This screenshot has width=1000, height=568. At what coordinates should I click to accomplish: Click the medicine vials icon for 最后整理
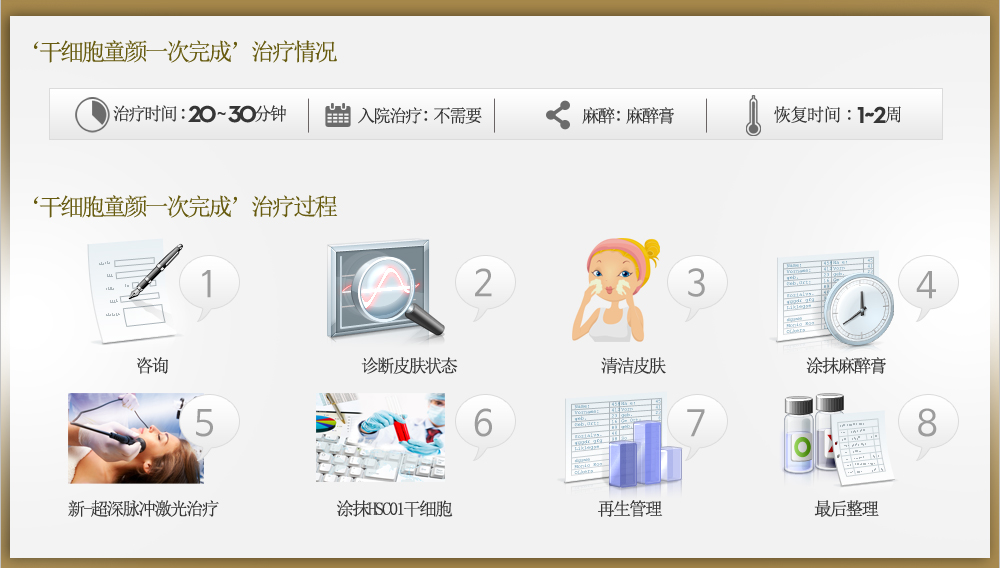pyautogui.click(x=837, y=441)
